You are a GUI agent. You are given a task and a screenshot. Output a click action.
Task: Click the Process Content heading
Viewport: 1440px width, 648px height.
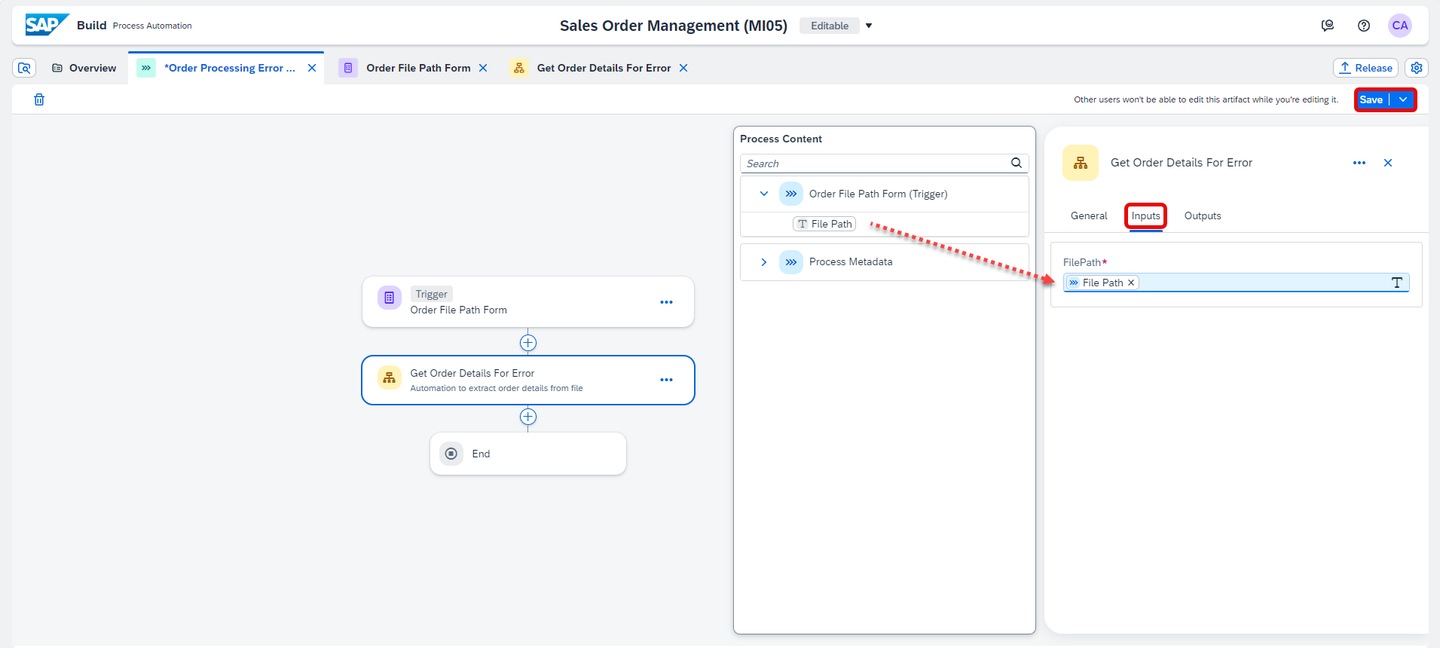click(x=781, y=139)
